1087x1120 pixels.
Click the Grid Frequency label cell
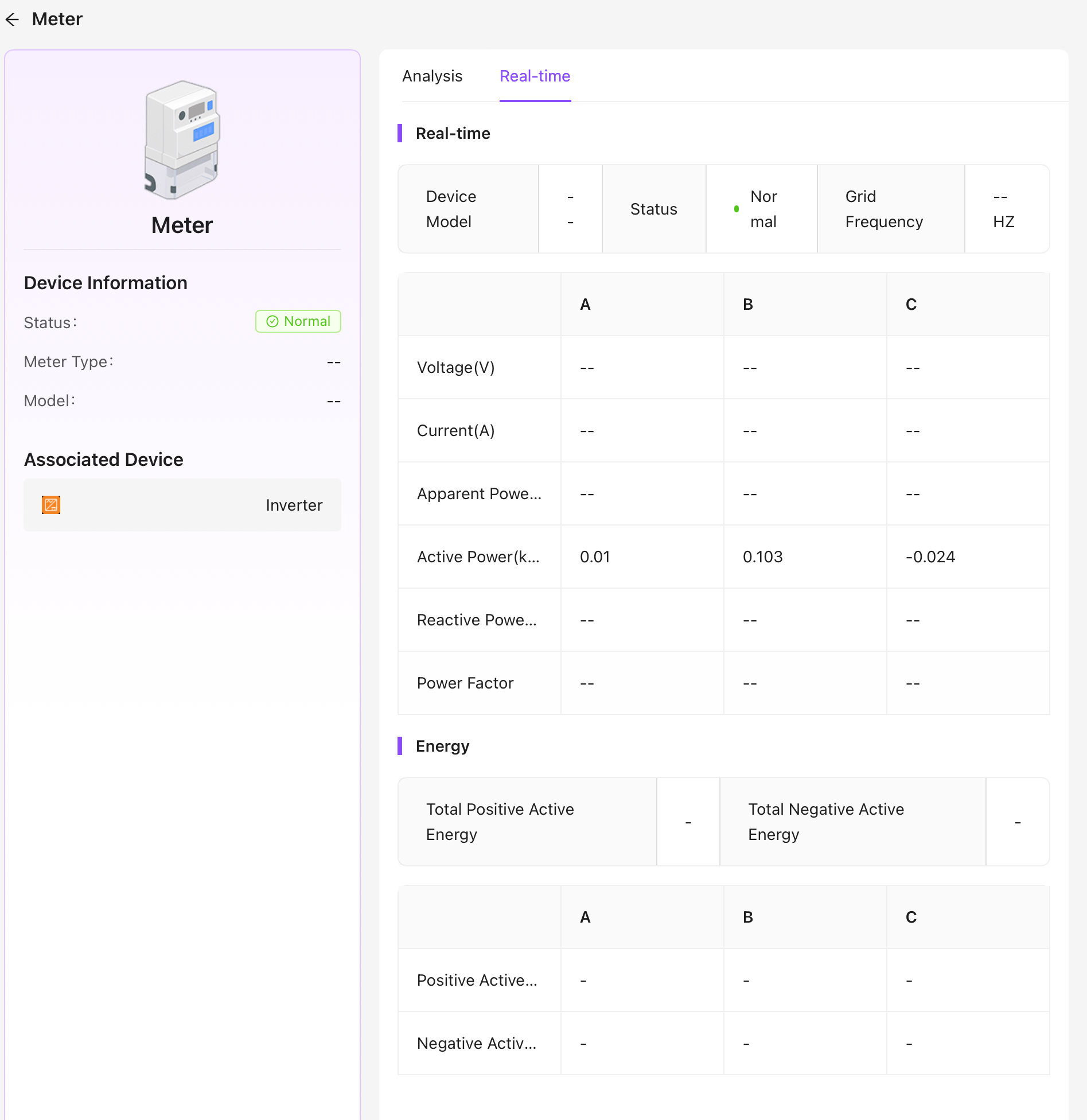coord(884,209)
